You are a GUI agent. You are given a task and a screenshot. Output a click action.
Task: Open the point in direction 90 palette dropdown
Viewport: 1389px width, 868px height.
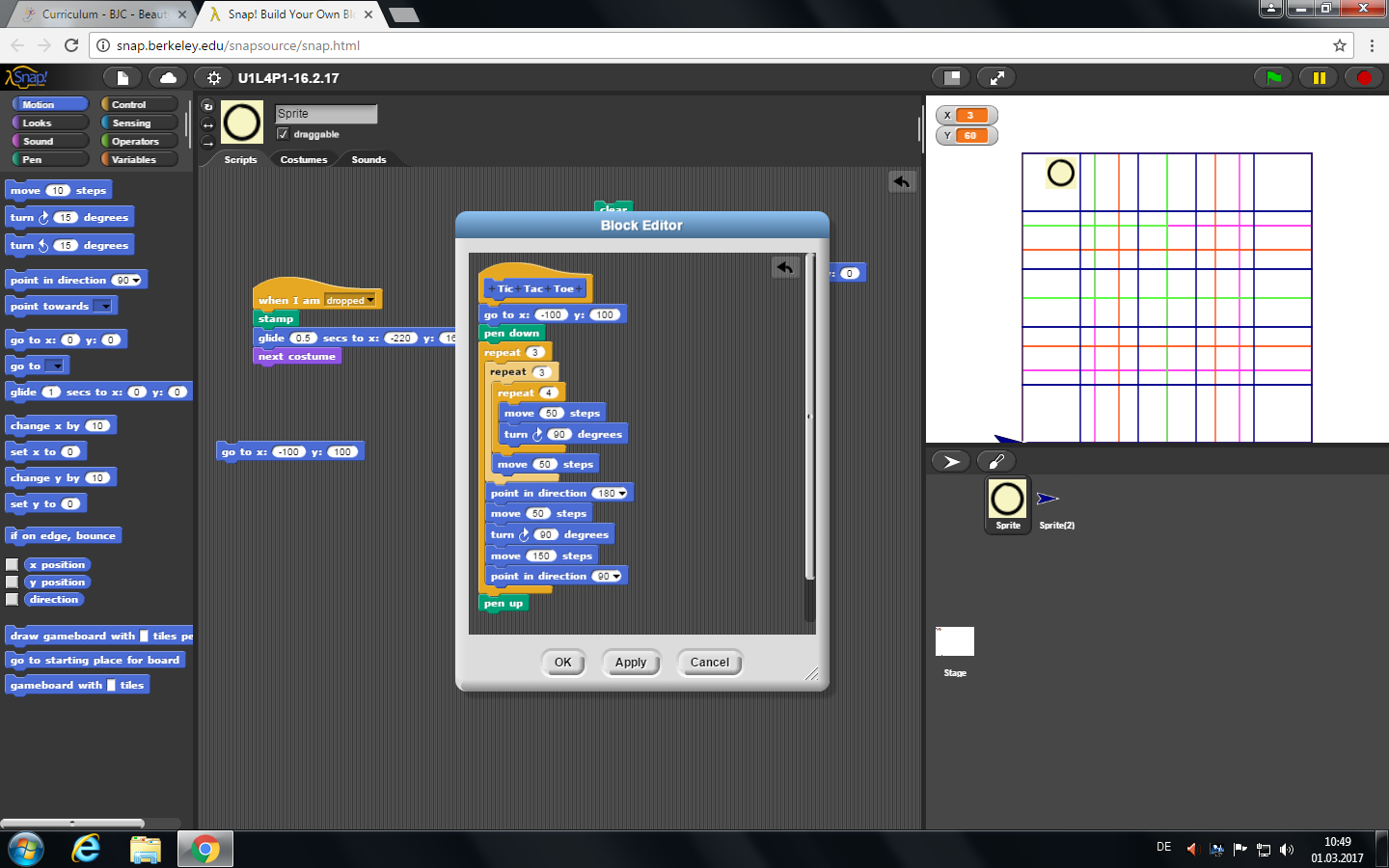[136, 281]
